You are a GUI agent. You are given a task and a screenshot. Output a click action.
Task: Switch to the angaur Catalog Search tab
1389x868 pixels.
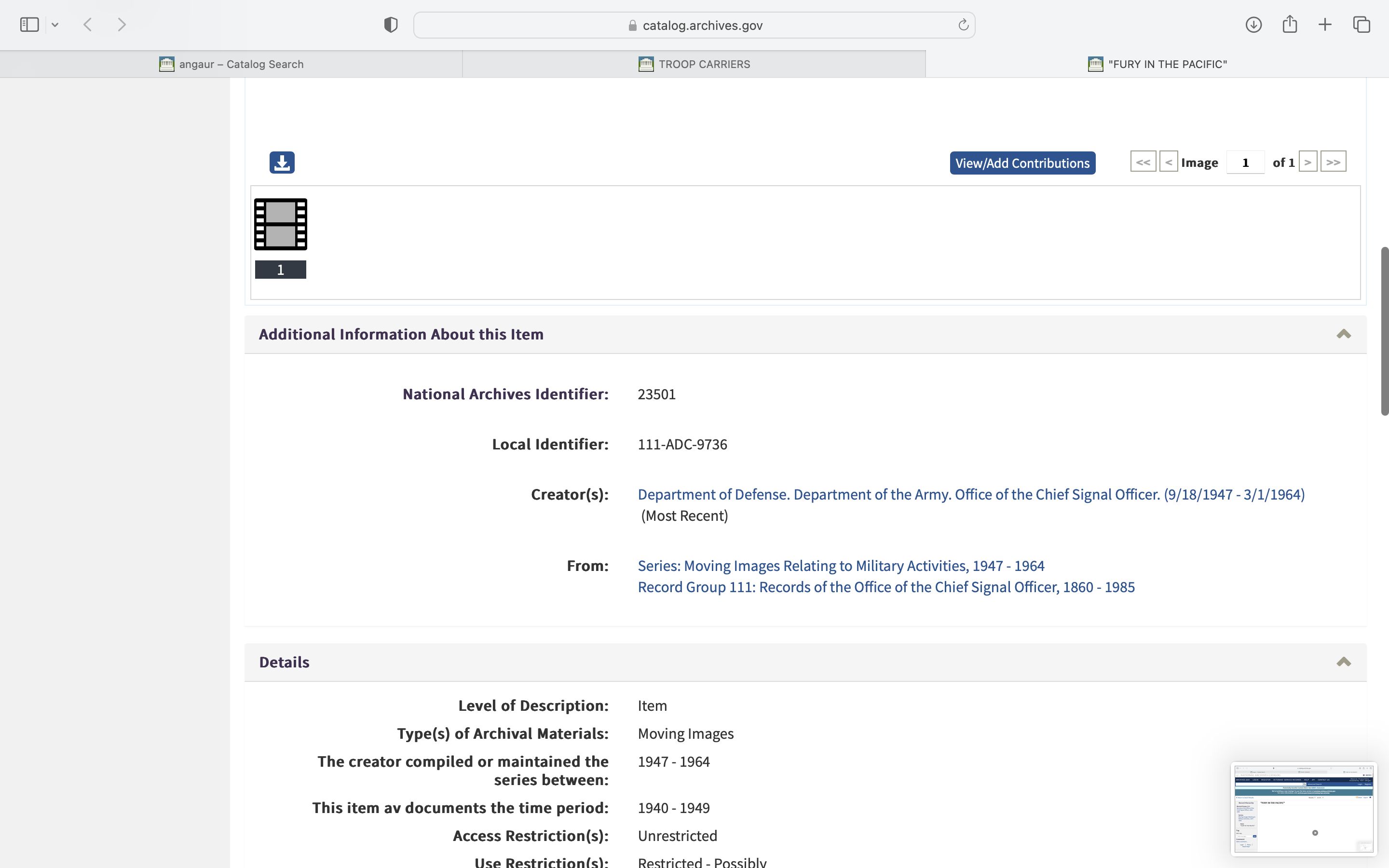click(x=231, y=64)
